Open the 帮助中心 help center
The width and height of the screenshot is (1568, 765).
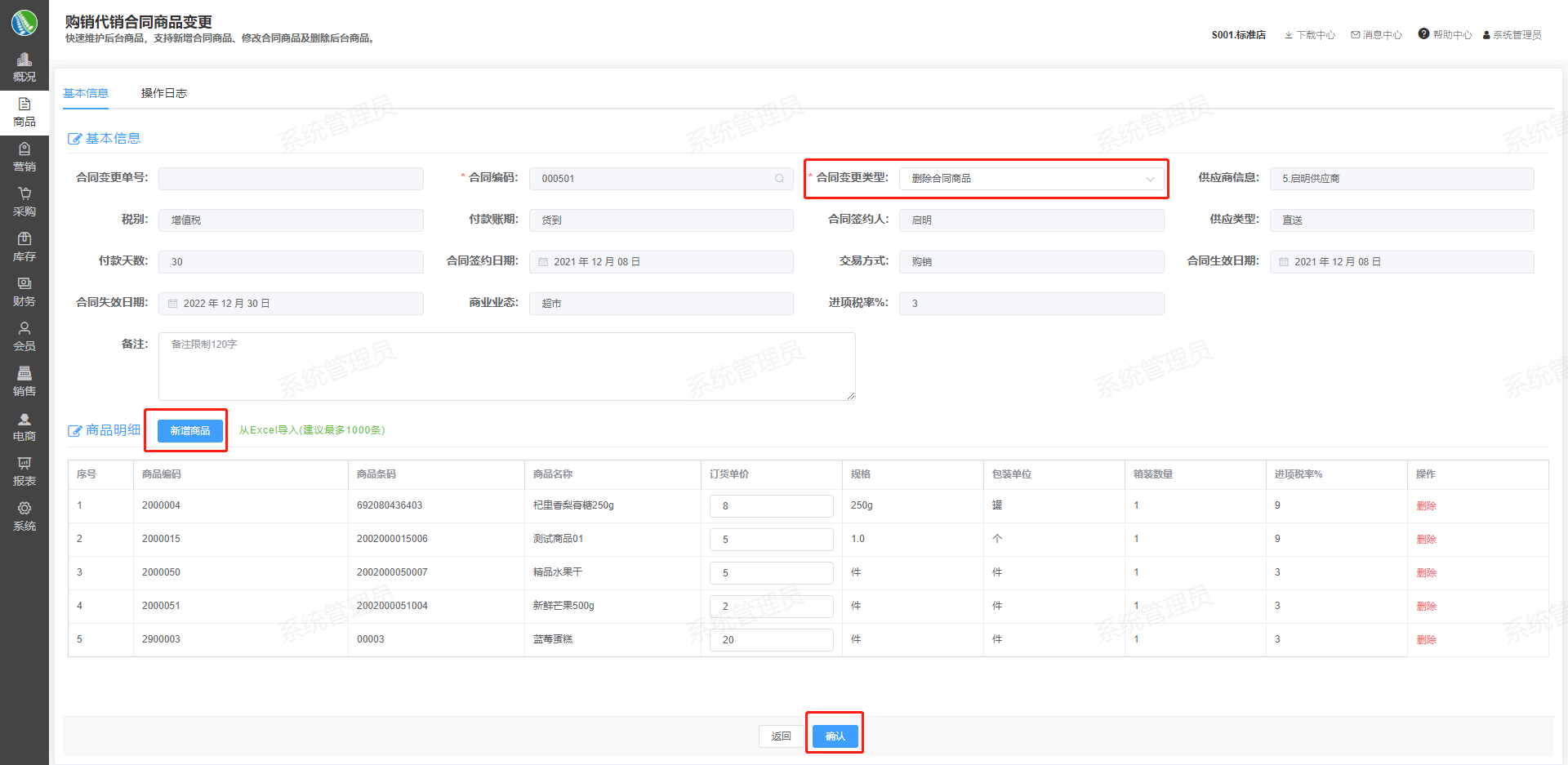point(1445,34)
